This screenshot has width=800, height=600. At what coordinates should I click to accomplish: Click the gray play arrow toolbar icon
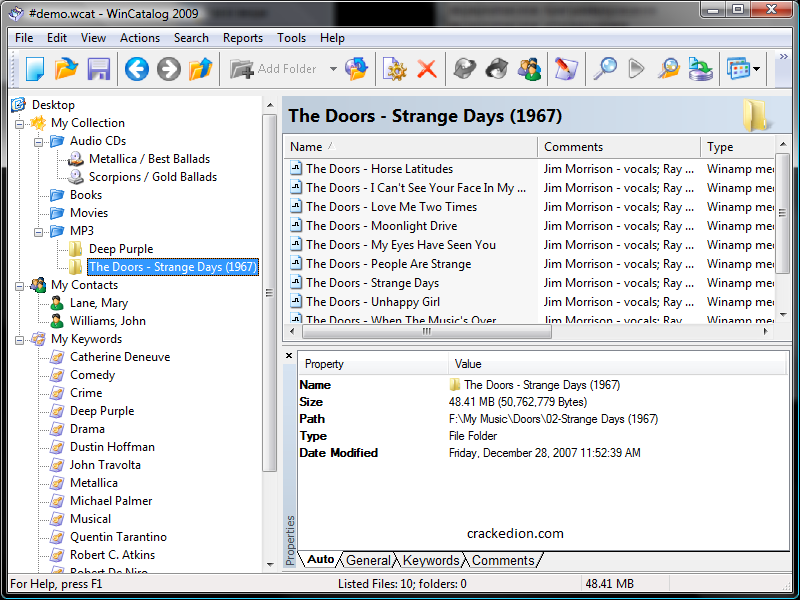[636, 68]
